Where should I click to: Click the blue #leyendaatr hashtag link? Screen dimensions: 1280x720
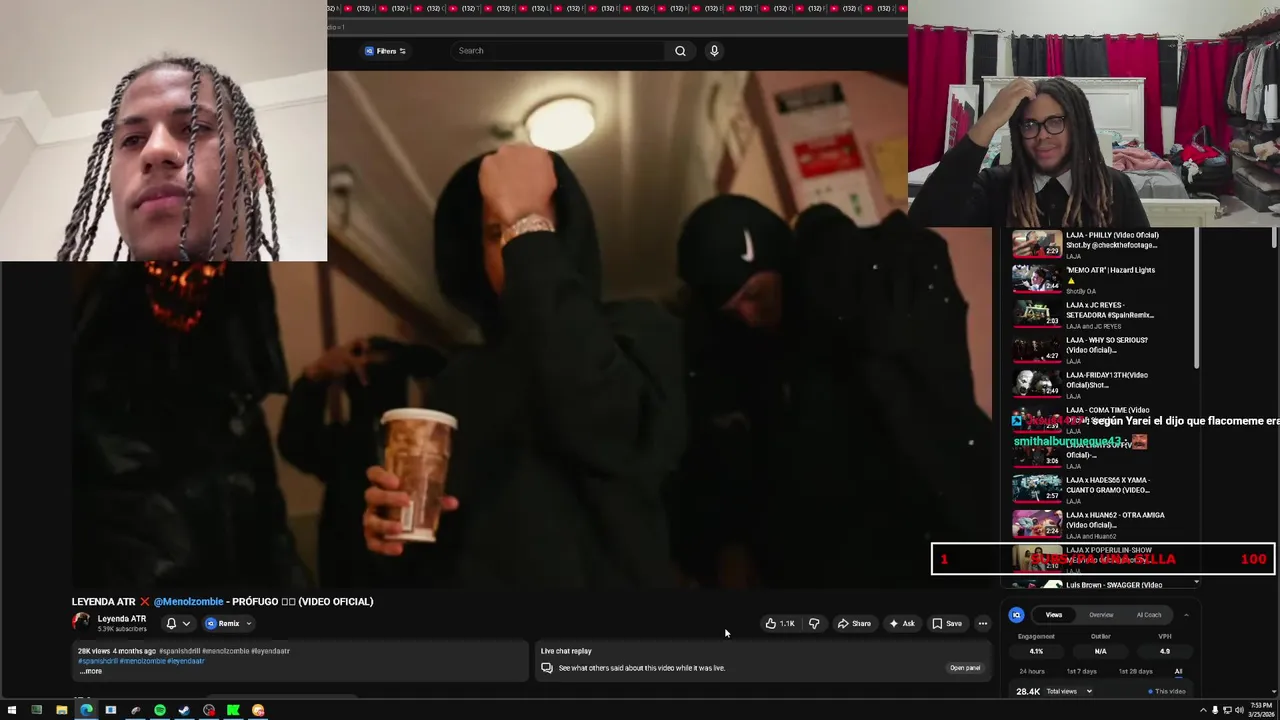click(x=186, y=661)
